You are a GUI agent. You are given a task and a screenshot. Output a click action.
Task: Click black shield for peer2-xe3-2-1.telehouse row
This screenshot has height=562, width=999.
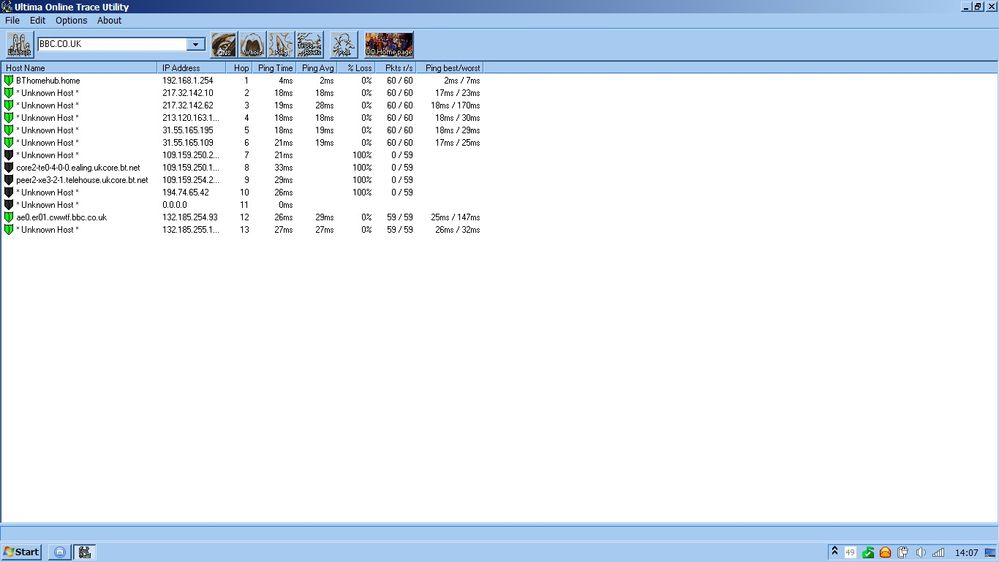(8, 180)
